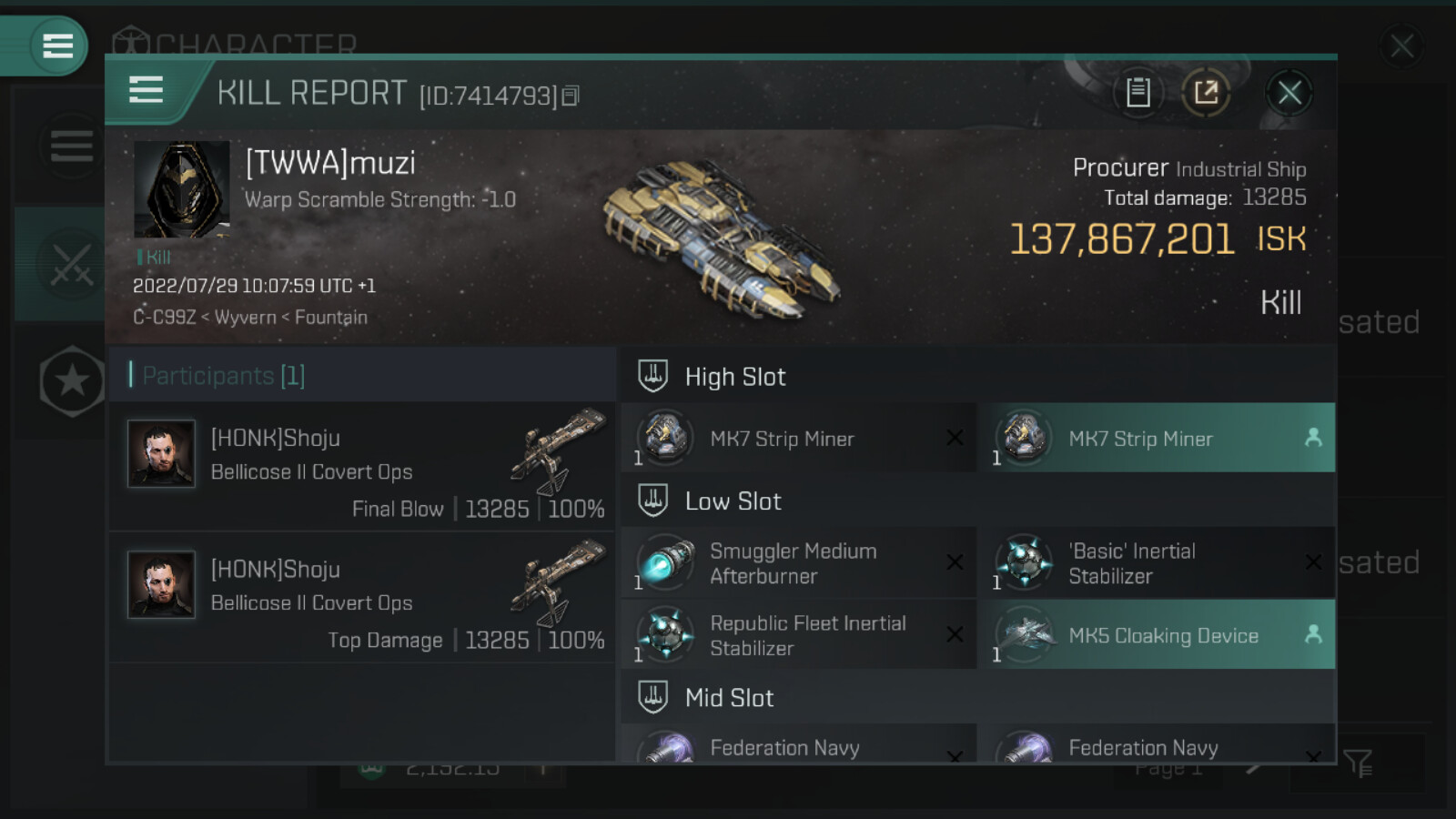Collapse the High Slot section
Image resolution: width=1456 pixels, height=819 pixels.
click(735, 377)
